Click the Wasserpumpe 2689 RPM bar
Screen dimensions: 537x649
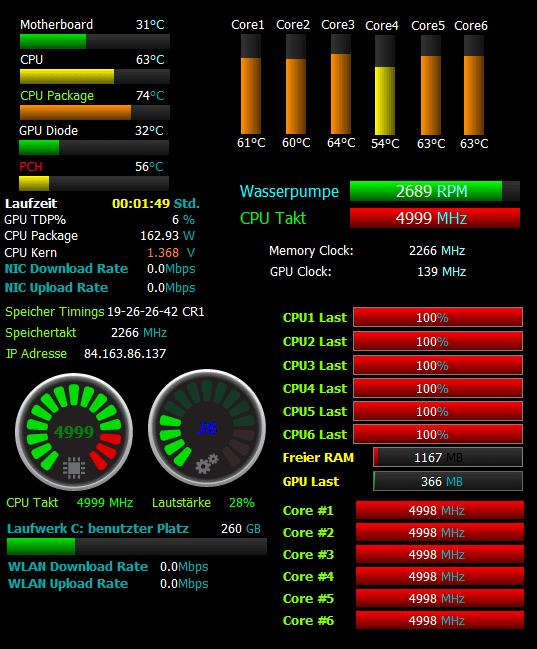(x=435, y=191)
